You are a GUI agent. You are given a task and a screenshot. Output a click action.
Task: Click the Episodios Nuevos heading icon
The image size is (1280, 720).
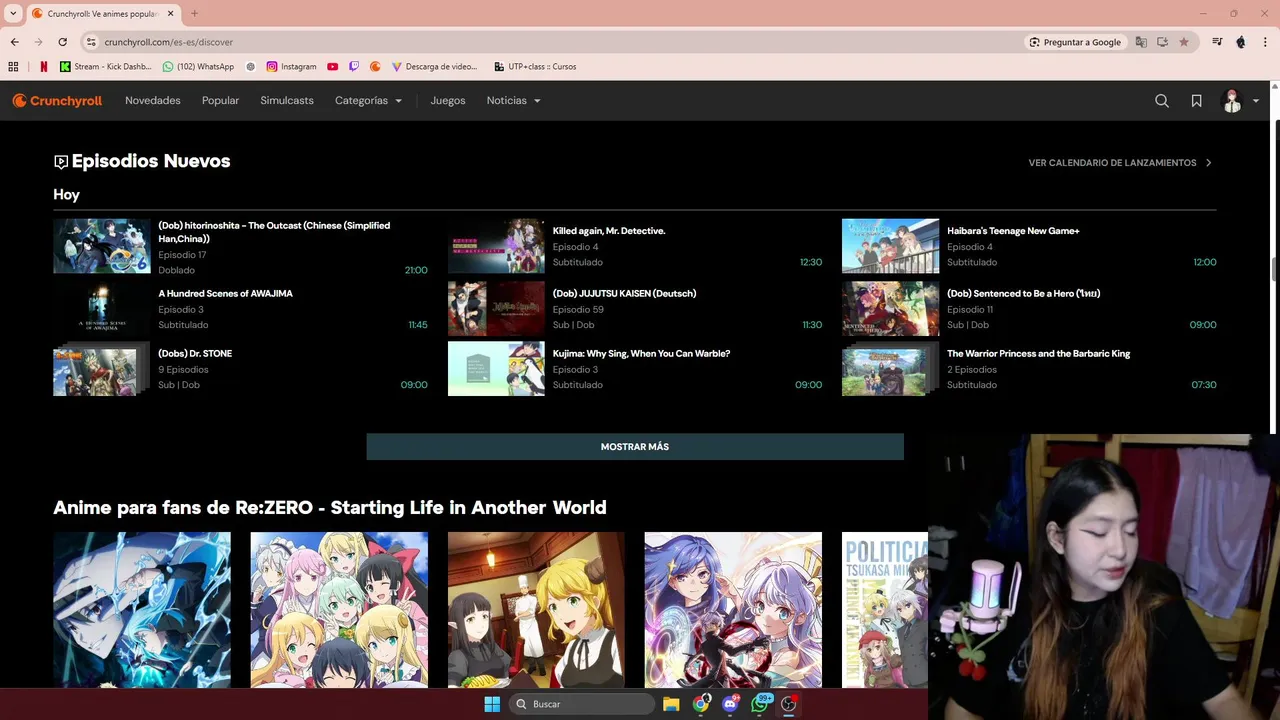[x=61, y=162]
